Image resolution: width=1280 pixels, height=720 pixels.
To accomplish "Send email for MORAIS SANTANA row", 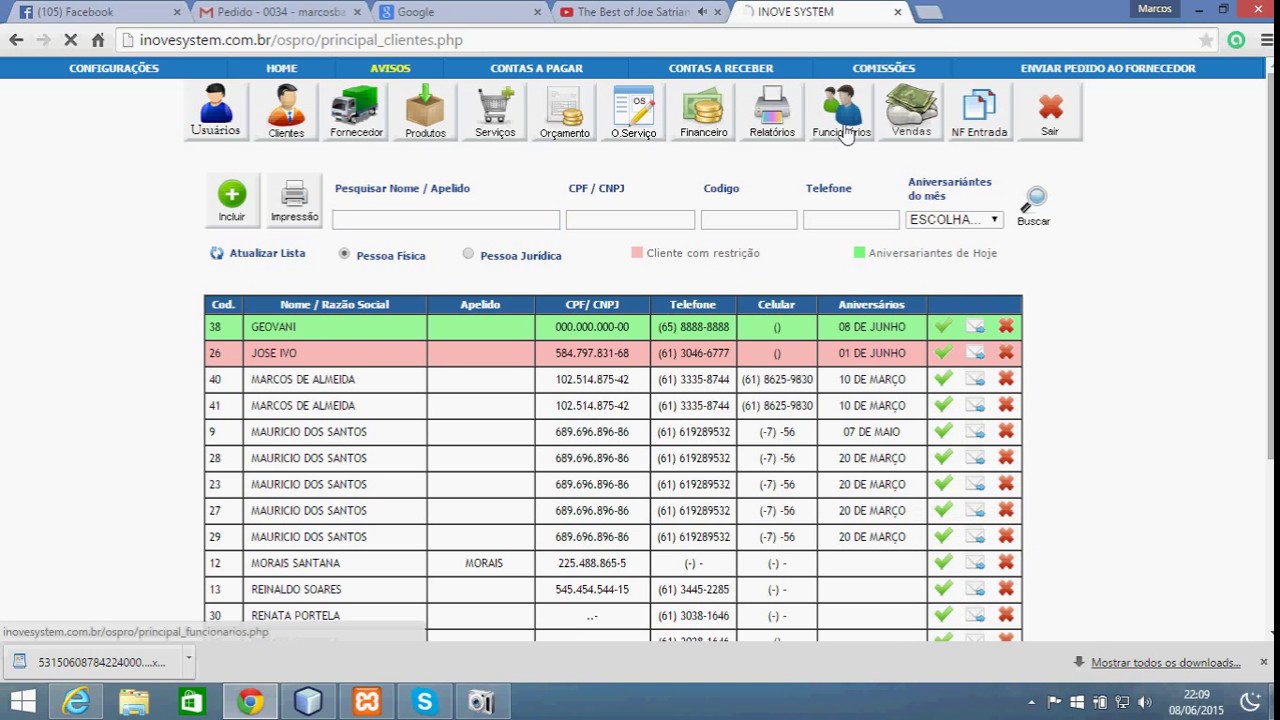I will (x=975, y=563).
